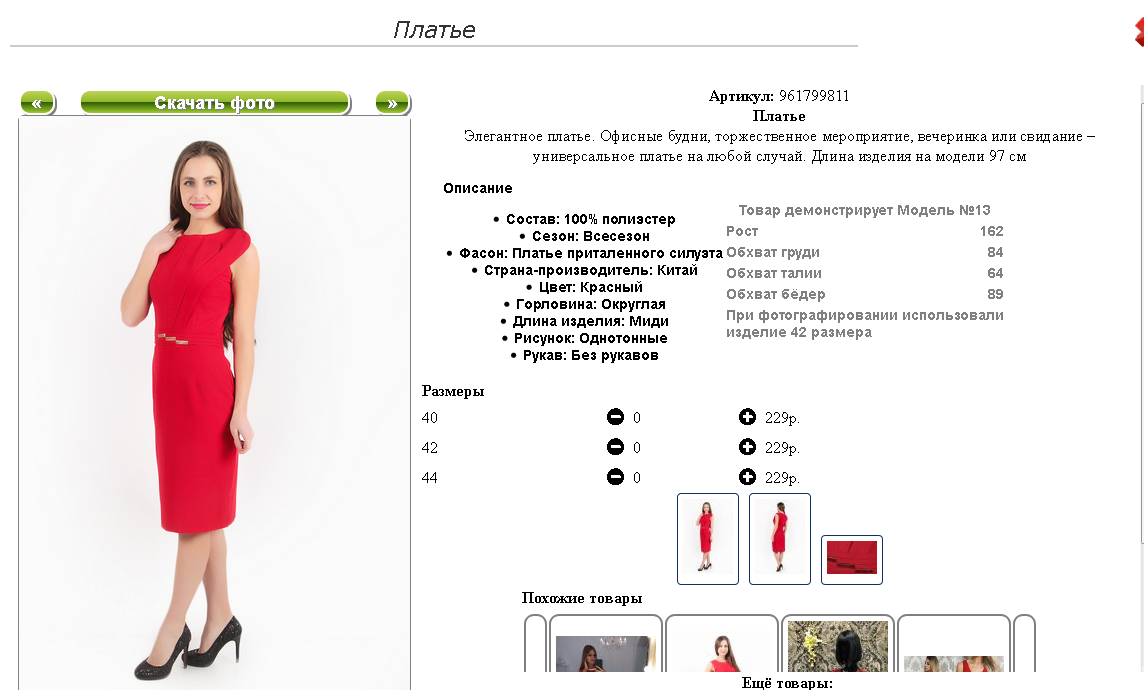1144x690 pixels.
Task: Click the vertical scrollbar on right edge
Action: click(x=1142, y=314)
